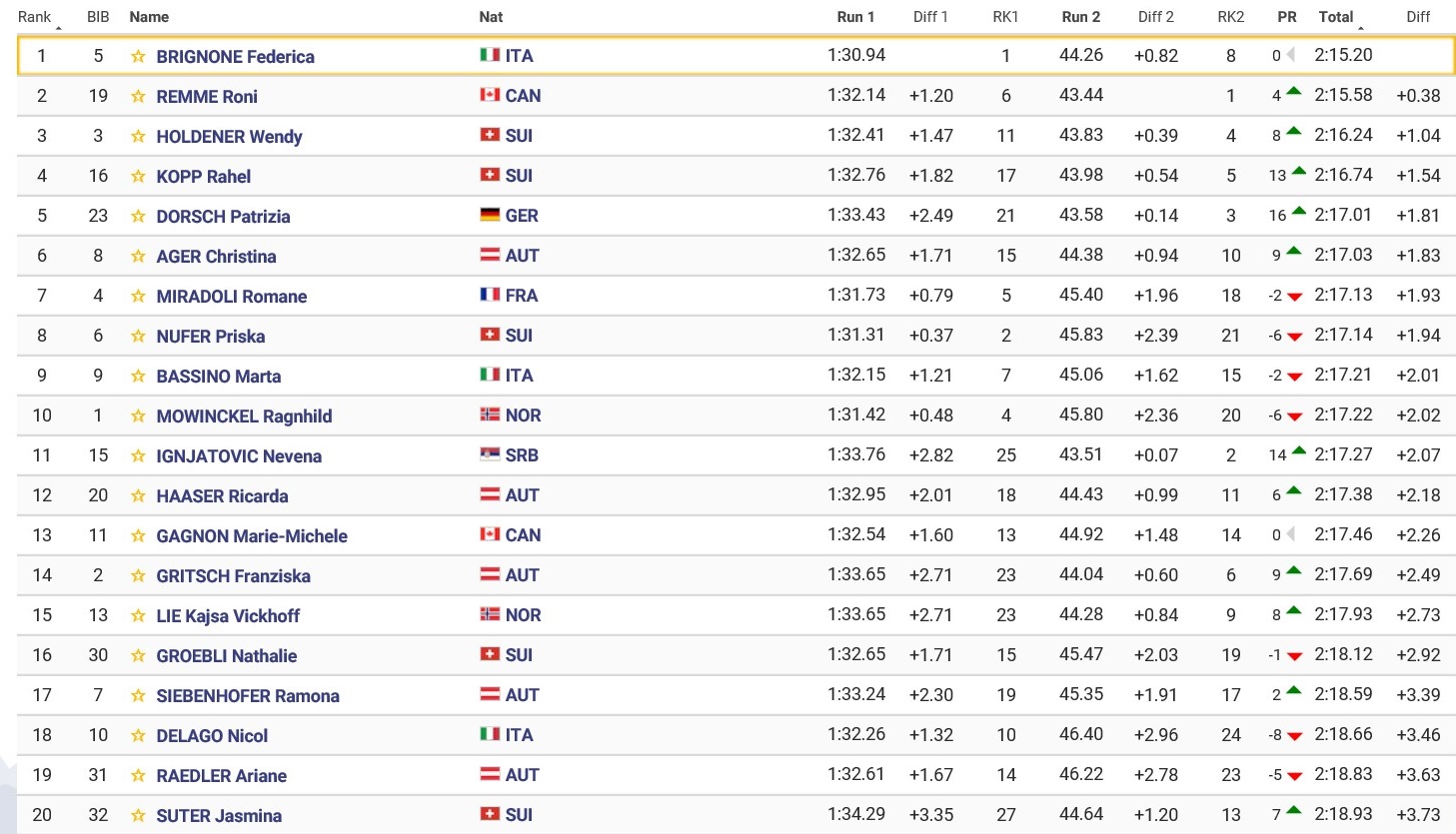Click the Serbia flag for IGNJATOVIC Nevena

(490, 455)
